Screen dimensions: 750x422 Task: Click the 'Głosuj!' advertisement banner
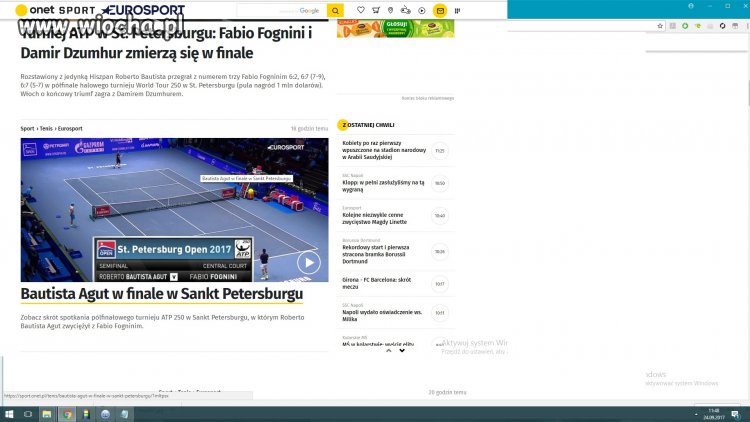(x=396, y=28)
